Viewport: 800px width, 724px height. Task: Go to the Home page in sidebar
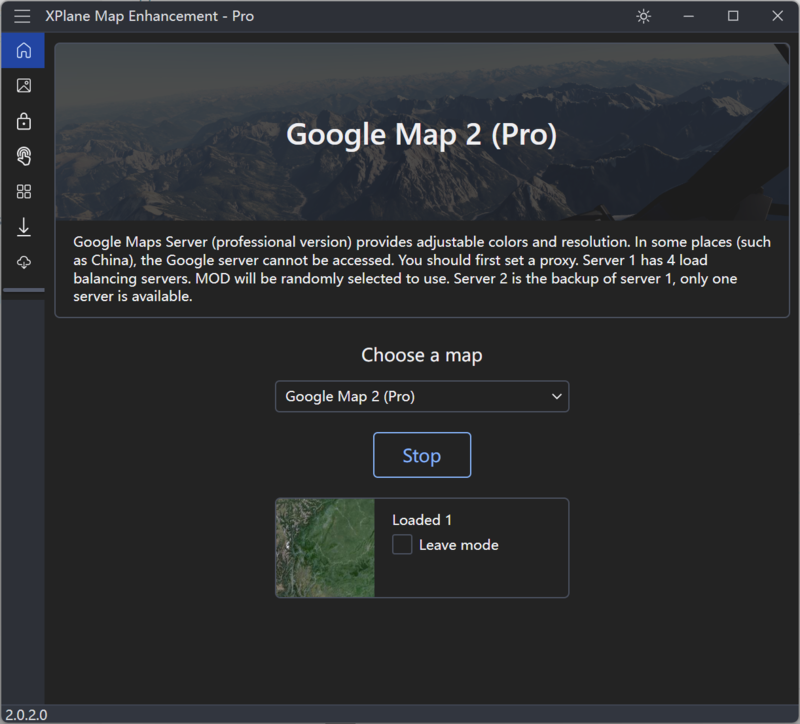click(x=23, y=51)
